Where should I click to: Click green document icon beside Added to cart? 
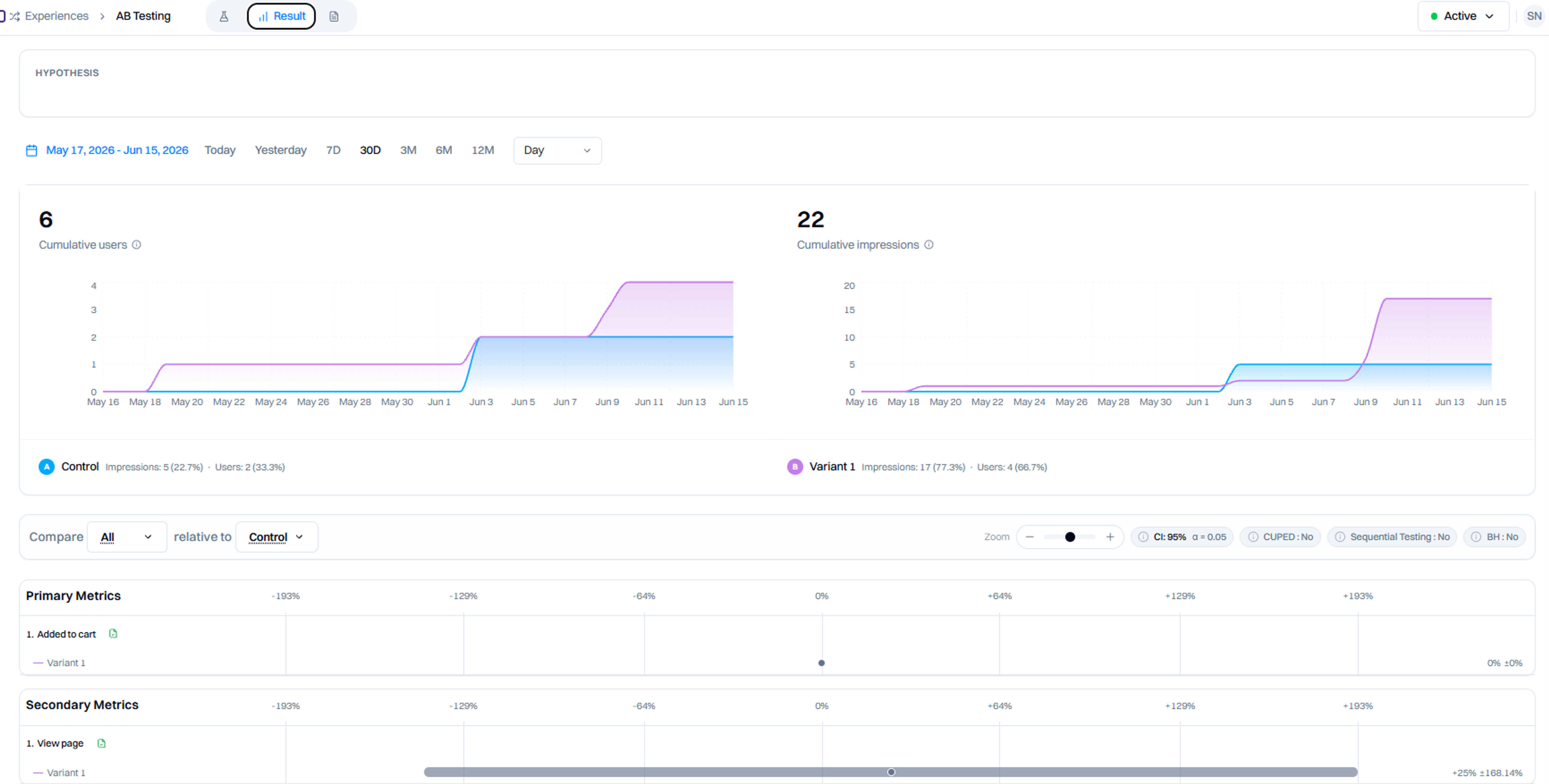click(x=113, y=634)
